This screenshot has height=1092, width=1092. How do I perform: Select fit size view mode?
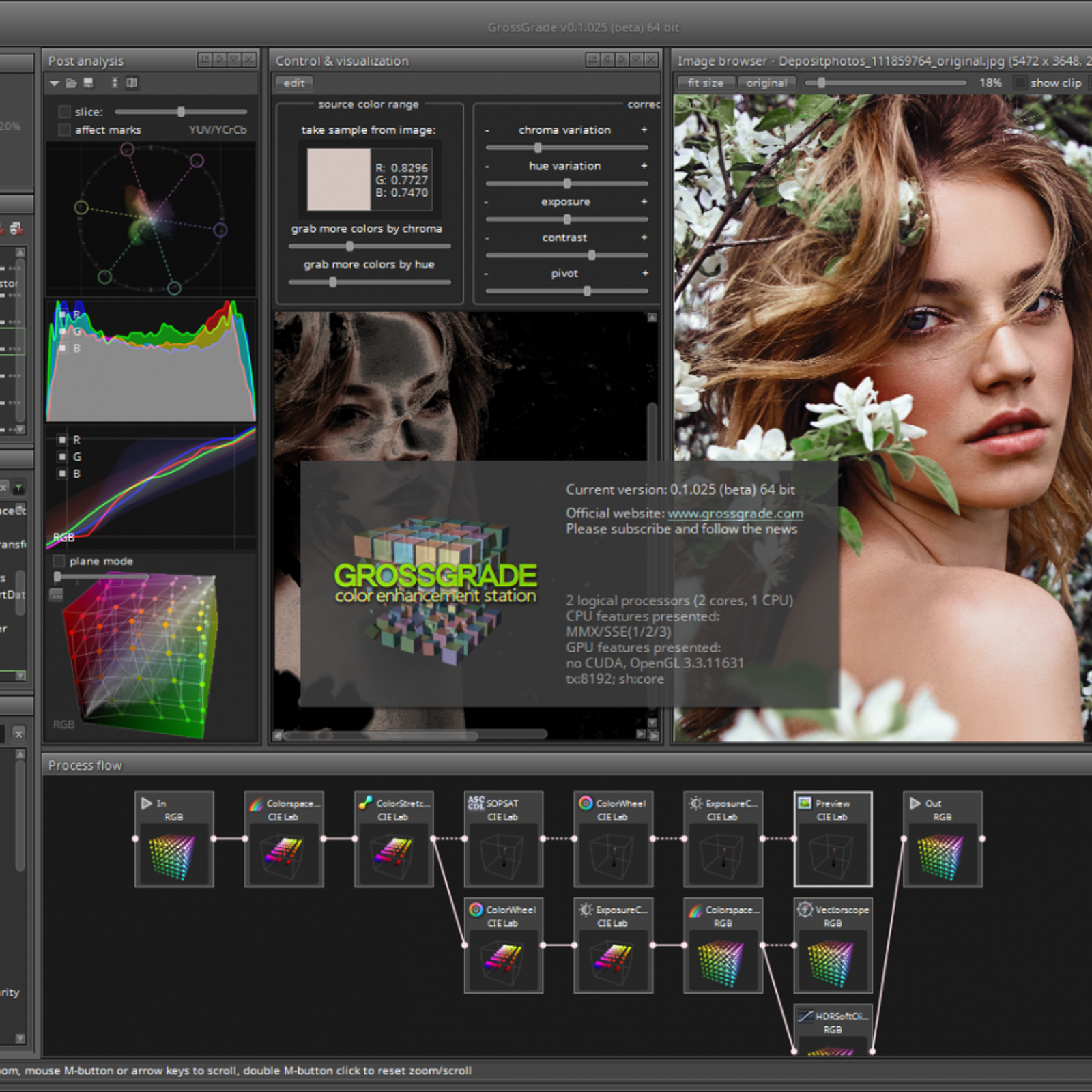(x=705, y=83)
